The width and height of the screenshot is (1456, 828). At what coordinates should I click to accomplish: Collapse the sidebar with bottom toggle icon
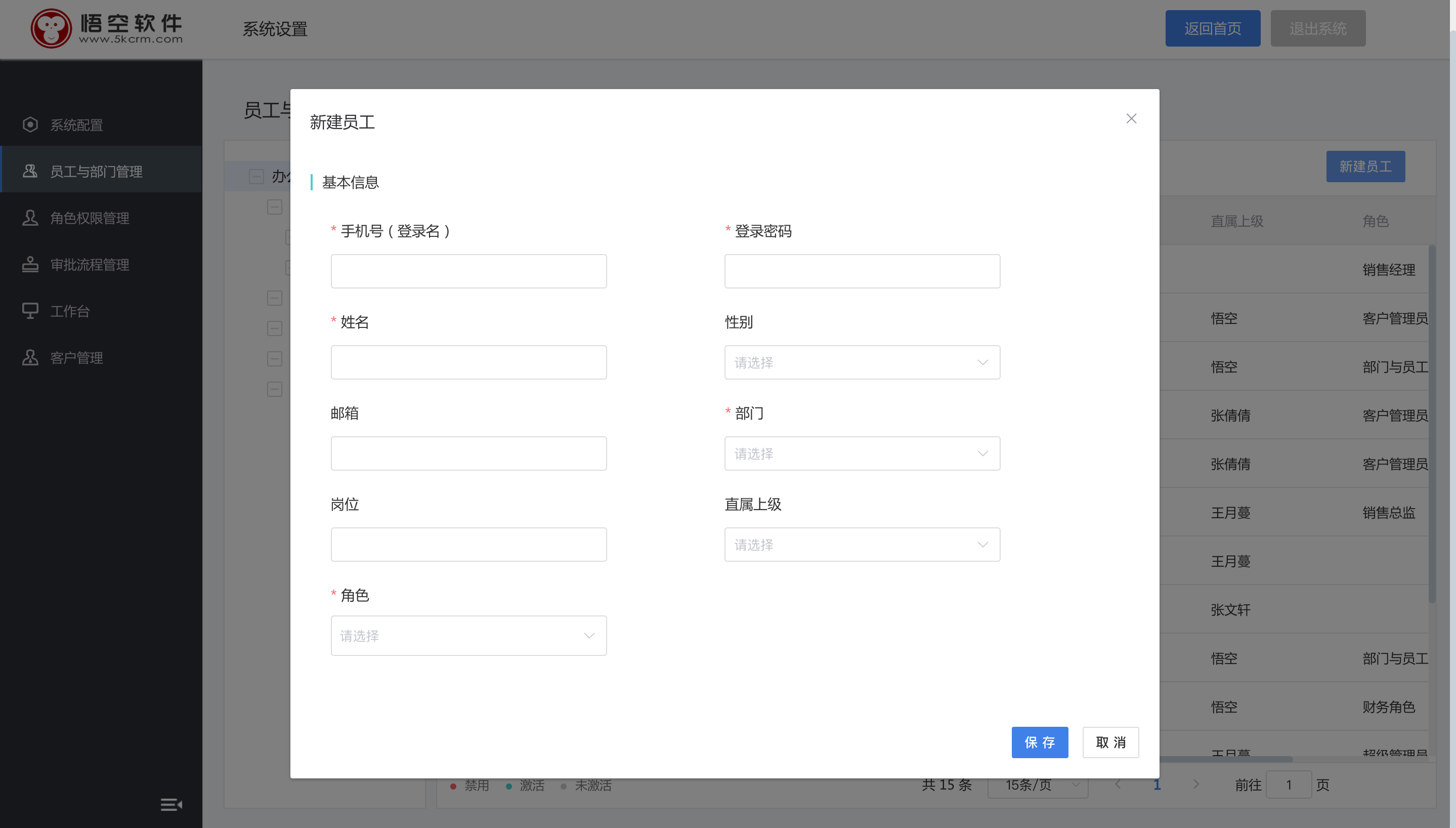pos(171,804)
